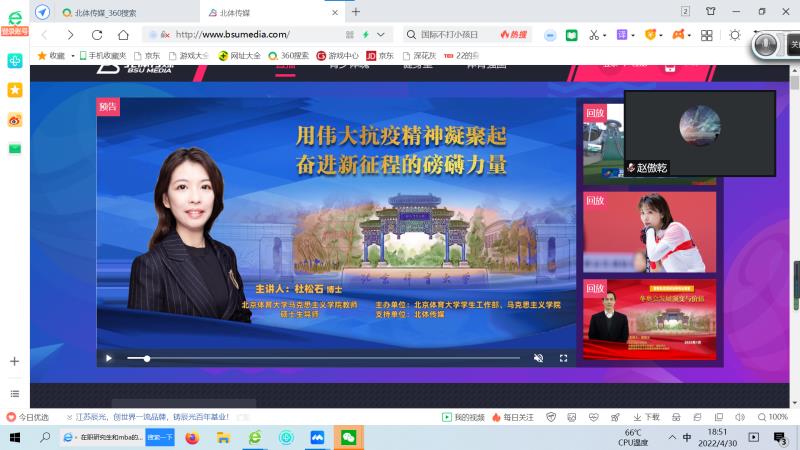Viewport: 800px width, 450px height.
Task: Unmute the video player sound
Action: (538, 358)
